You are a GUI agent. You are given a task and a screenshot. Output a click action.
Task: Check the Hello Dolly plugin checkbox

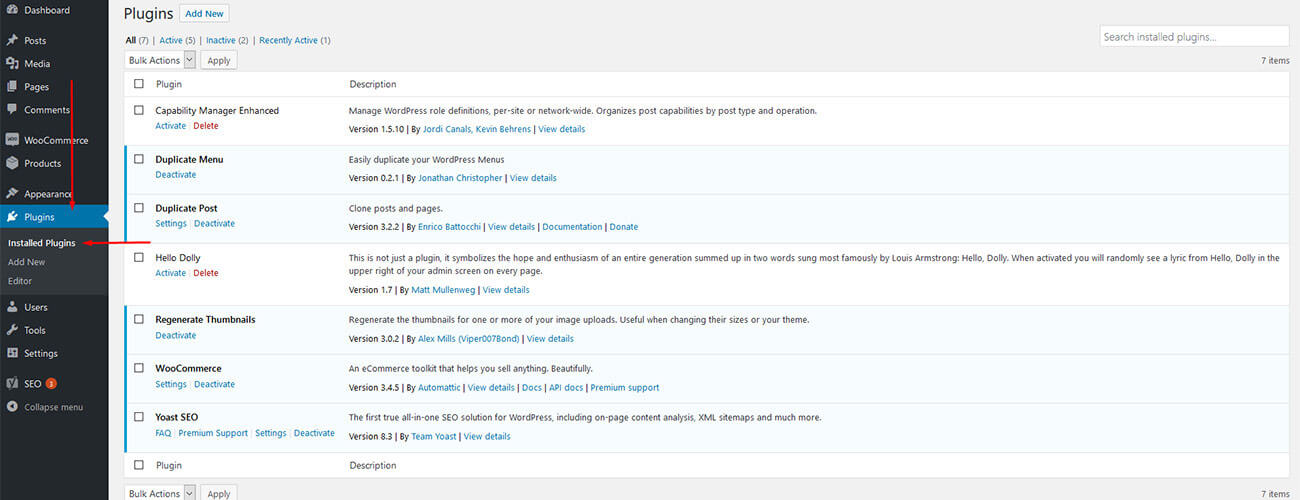pos(139,257)
